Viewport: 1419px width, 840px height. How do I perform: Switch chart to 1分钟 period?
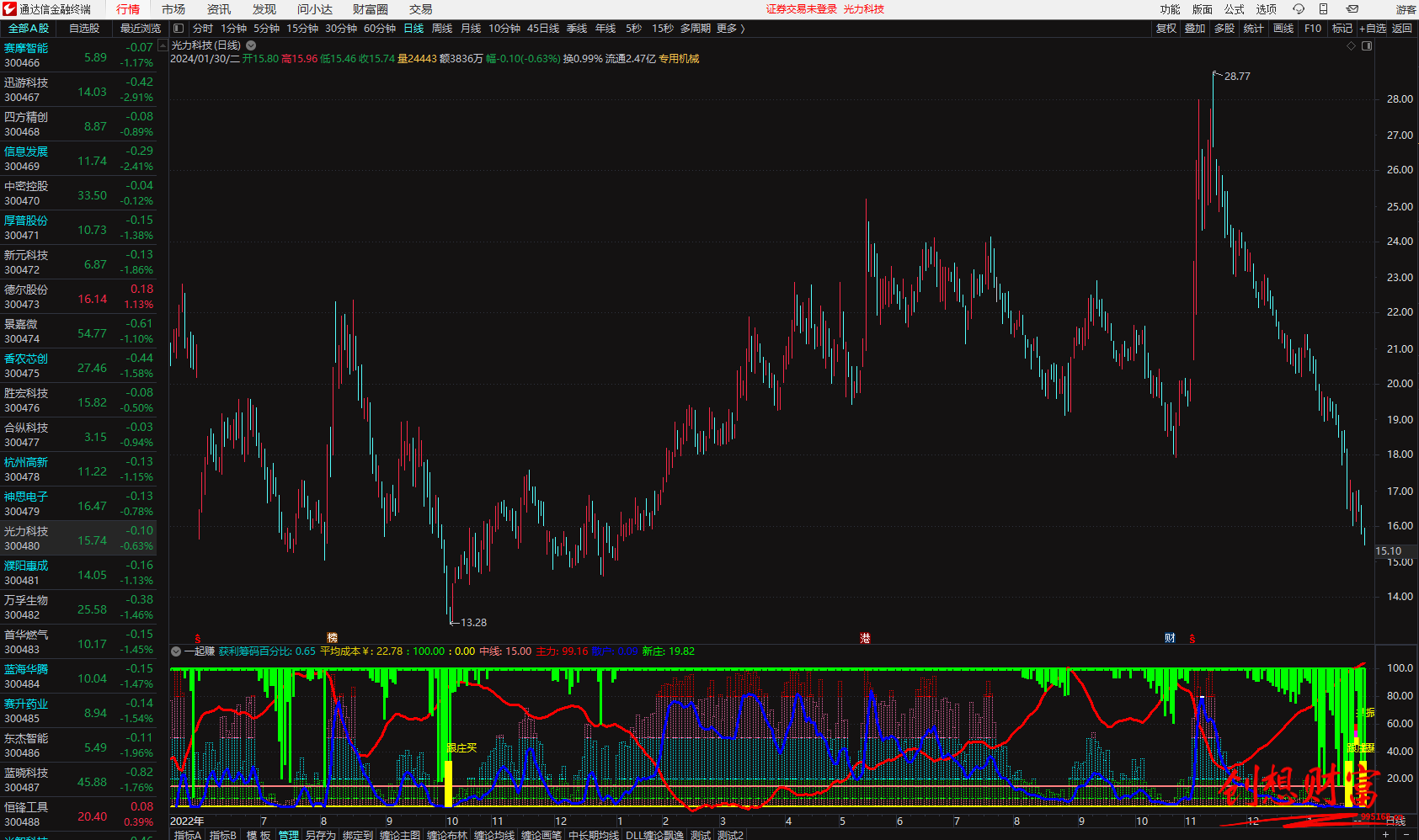(234, 29)
